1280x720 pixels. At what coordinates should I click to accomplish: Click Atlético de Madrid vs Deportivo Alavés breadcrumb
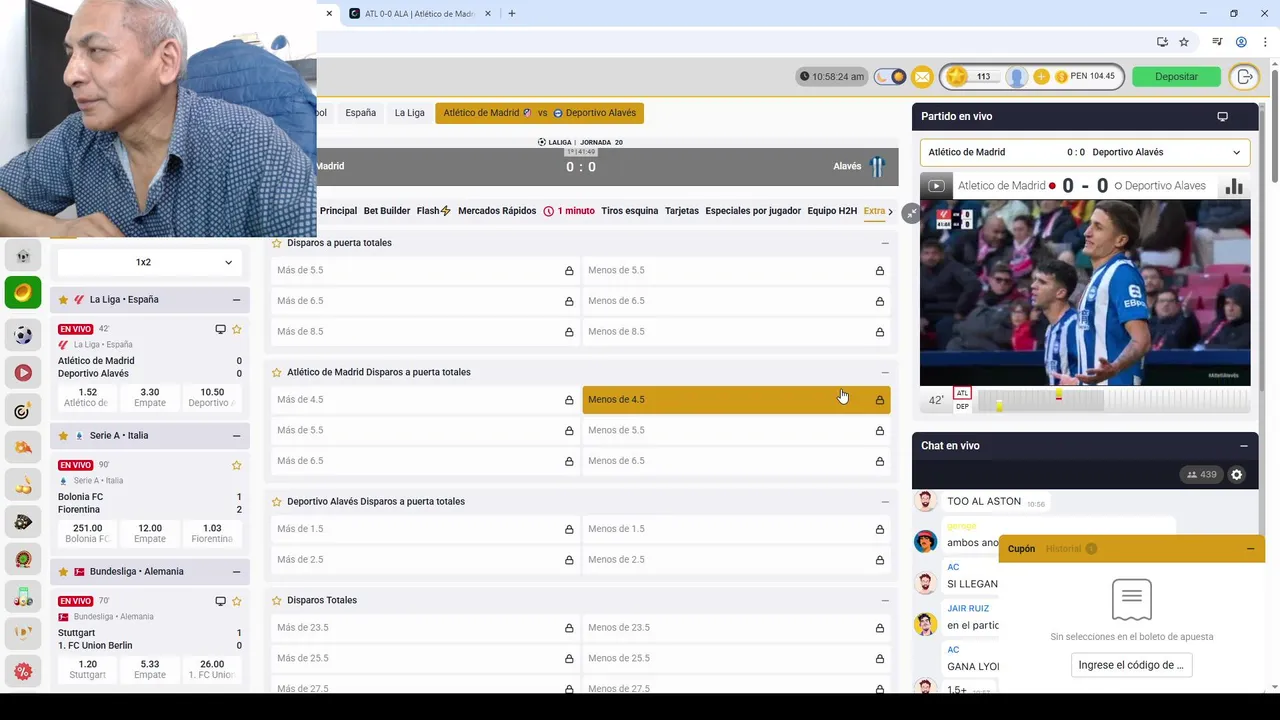pos(539,113)
